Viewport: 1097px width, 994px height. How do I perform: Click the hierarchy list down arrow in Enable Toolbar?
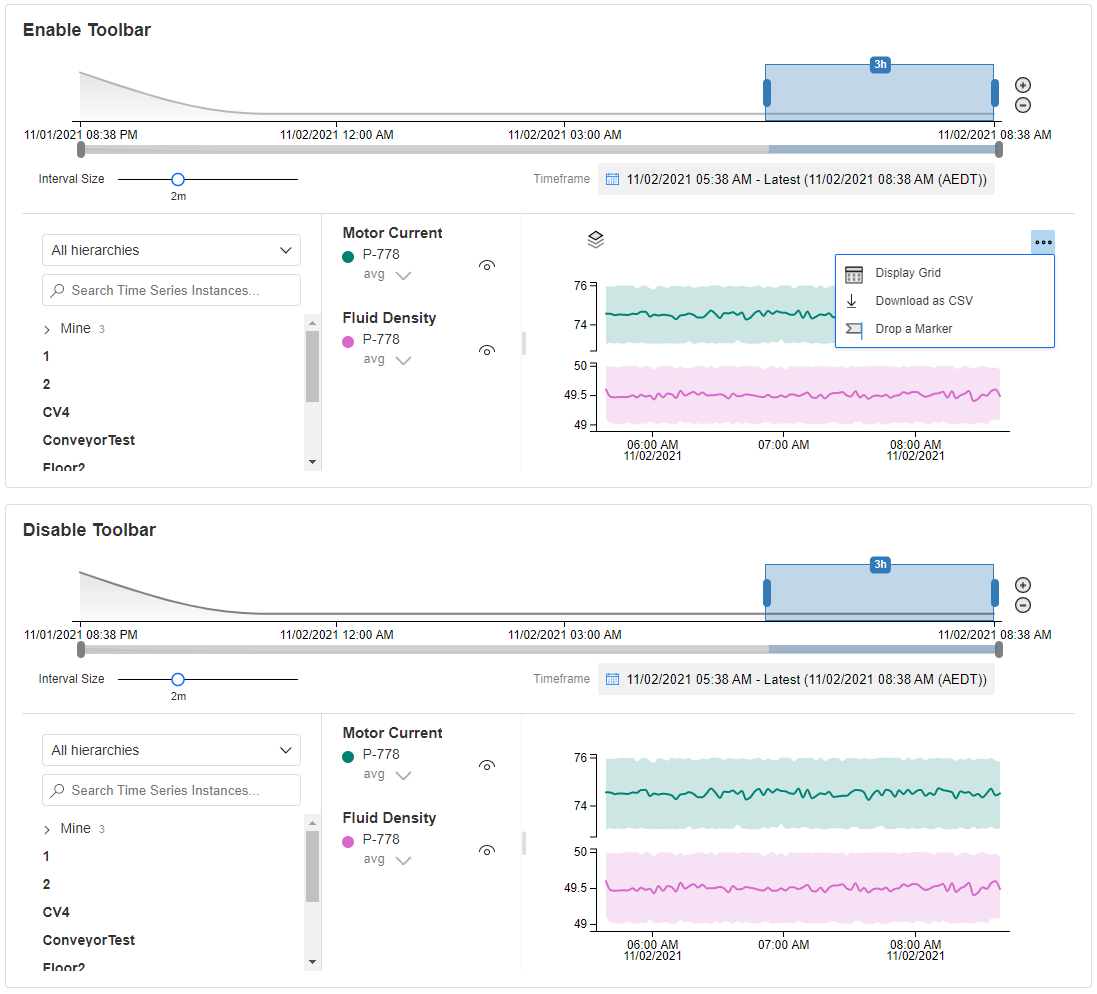pyautogui.click(x=313, y=462)
